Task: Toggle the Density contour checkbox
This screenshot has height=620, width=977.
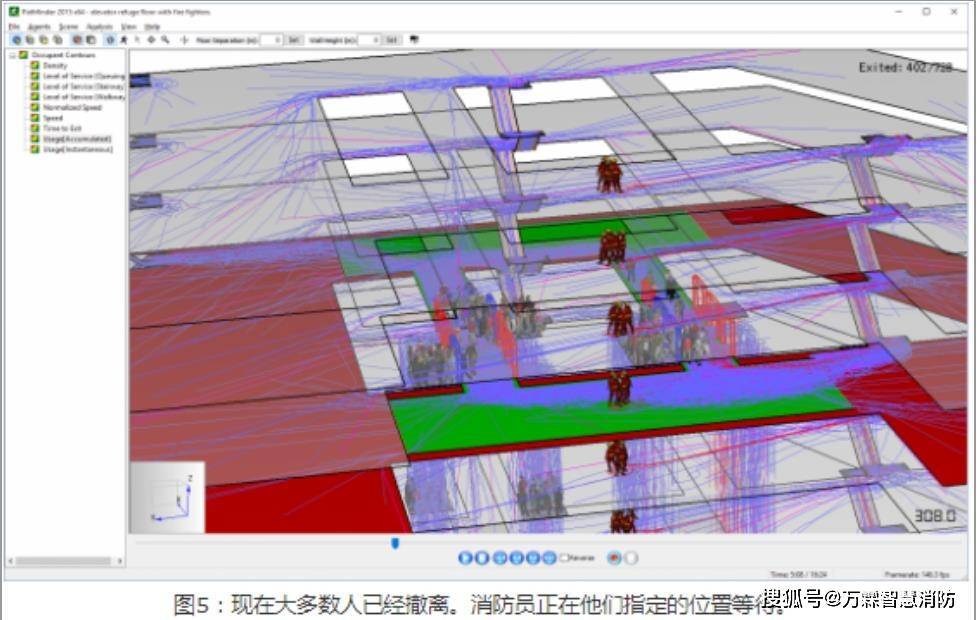Action: [34, 65]
